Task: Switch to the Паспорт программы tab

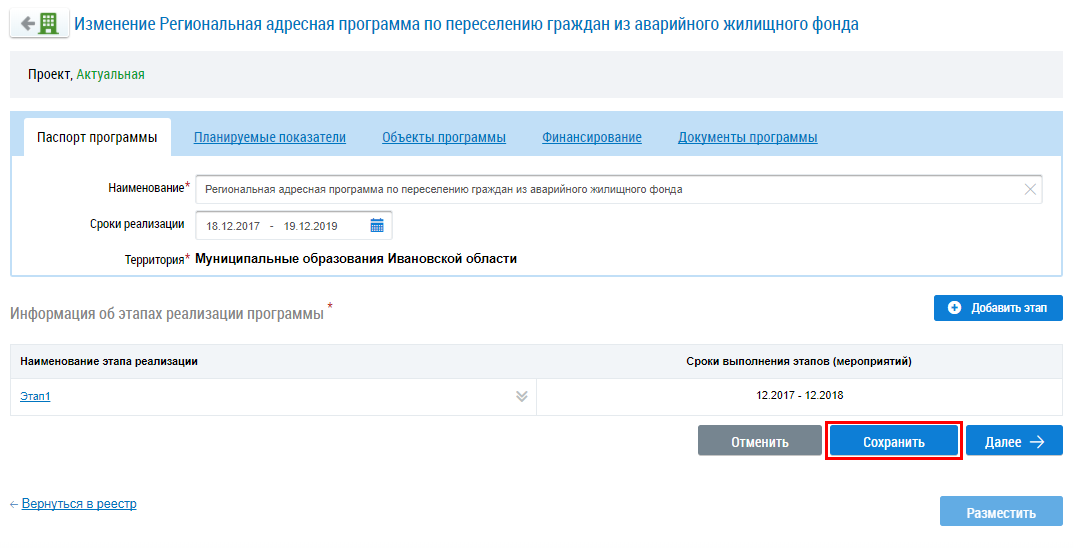Action: pyautogui.click(x=97, y=137)
